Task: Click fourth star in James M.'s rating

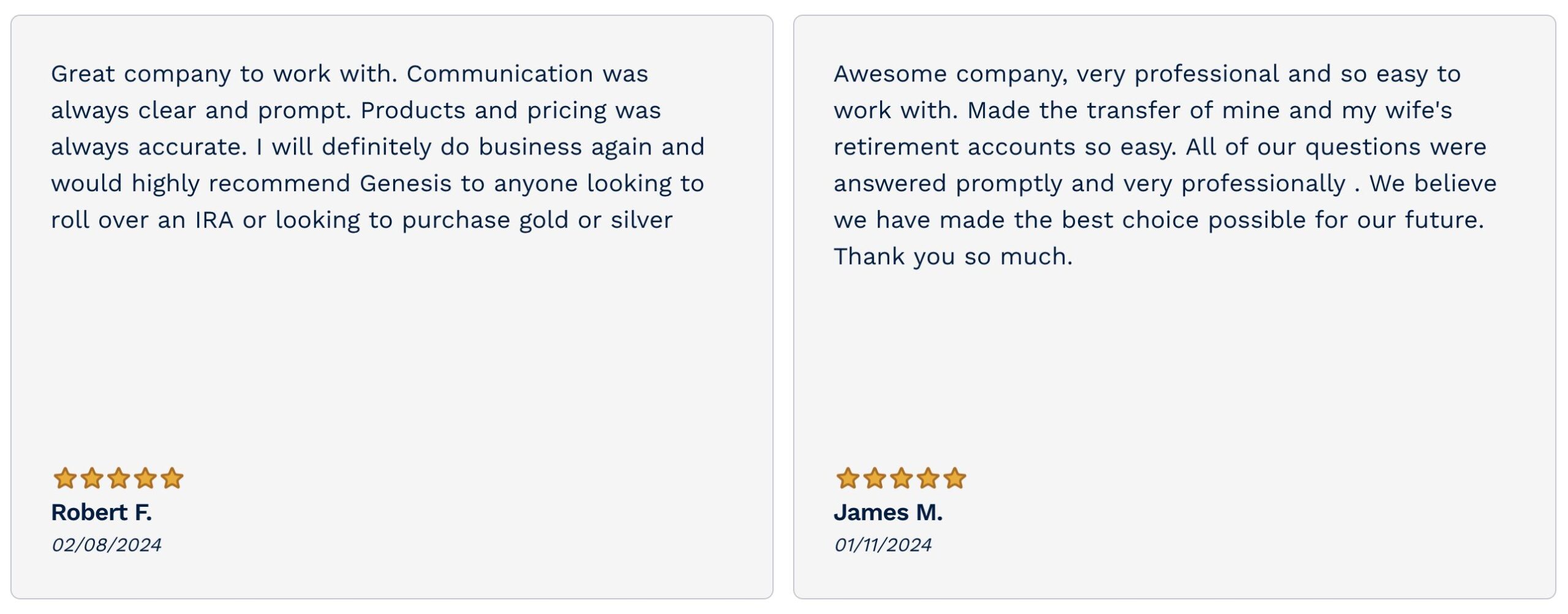Action: [928, 479]
